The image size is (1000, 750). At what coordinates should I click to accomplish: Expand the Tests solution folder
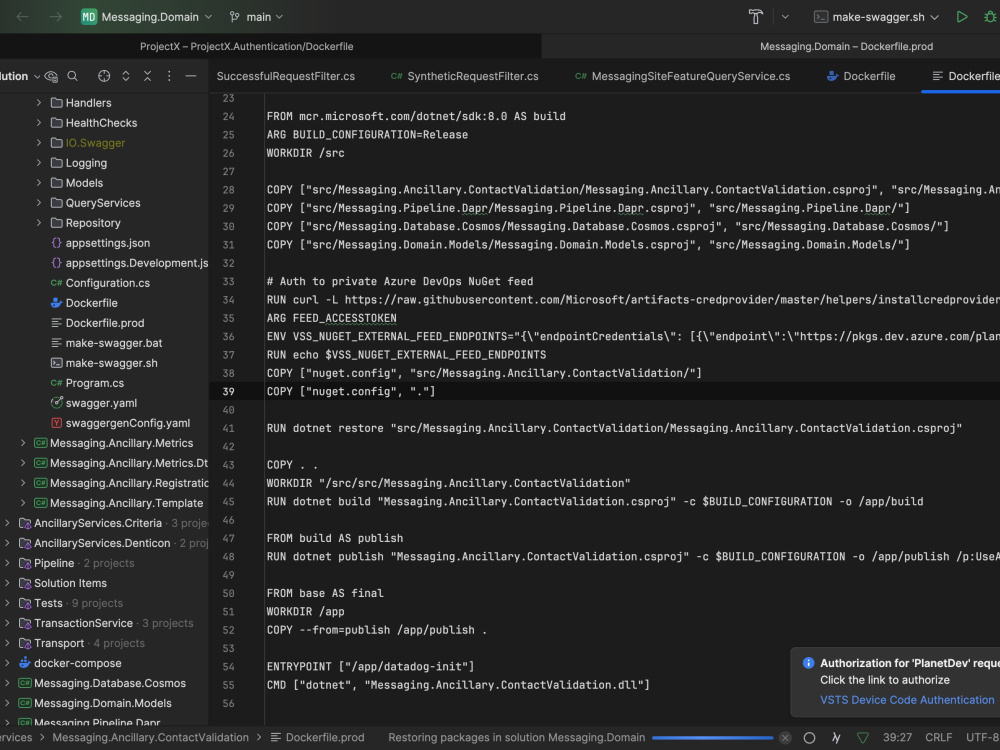pyautogui.click(x=7, y=603)
